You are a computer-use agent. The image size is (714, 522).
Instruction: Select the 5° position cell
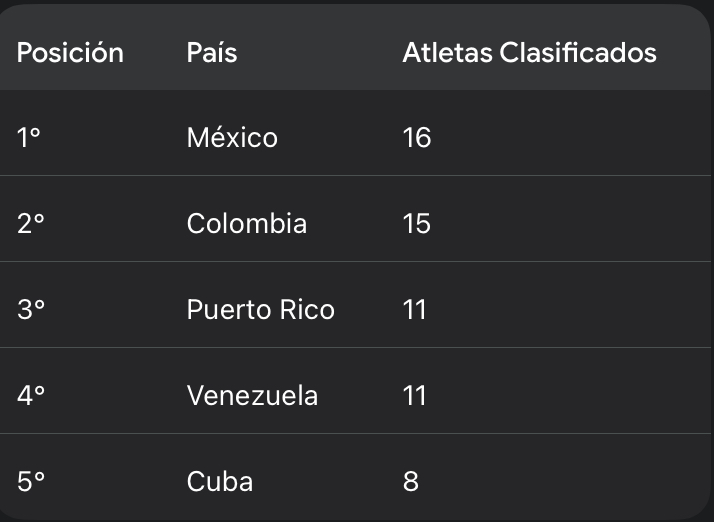click(x=31, y=481)
